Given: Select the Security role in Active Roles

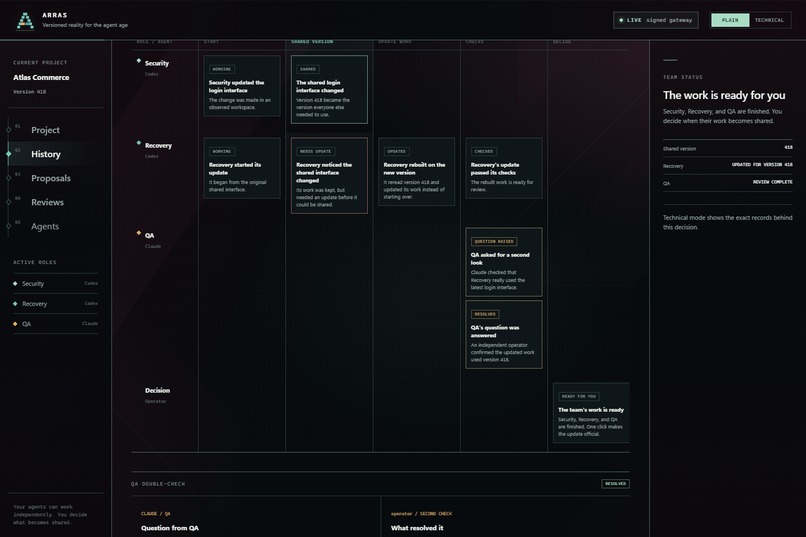Looking at the screenshot, I should (x=56, y=284).
